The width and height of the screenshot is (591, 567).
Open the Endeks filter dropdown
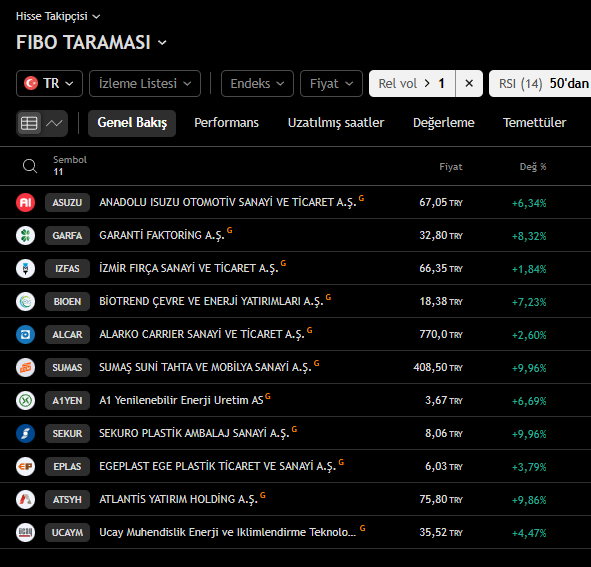pos(257,83)
